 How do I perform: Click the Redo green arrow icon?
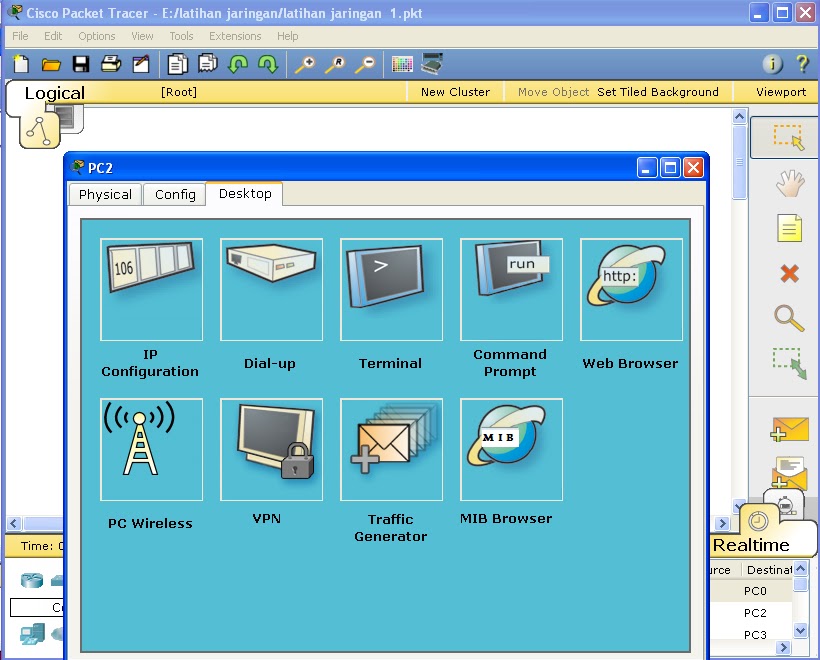(268, 64)
